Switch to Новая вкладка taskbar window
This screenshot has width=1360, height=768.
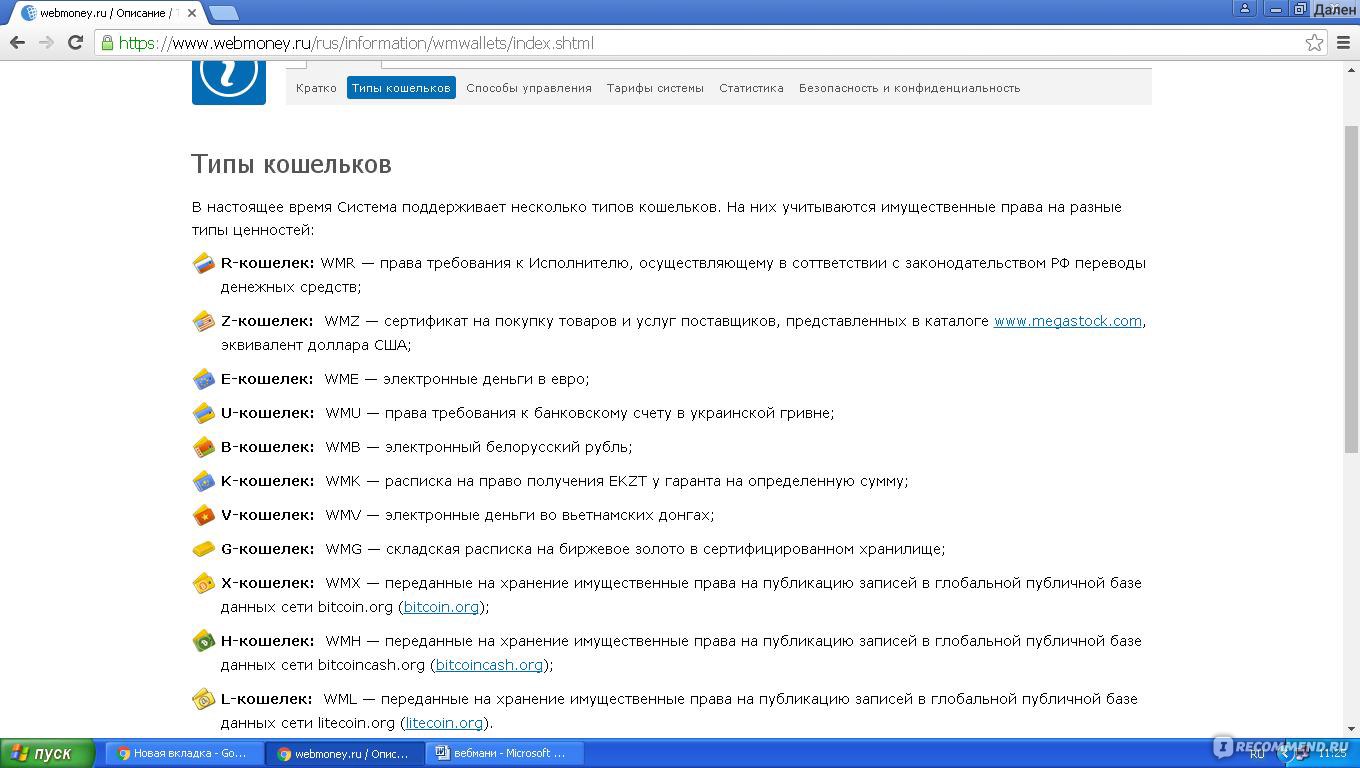point(185,753)
